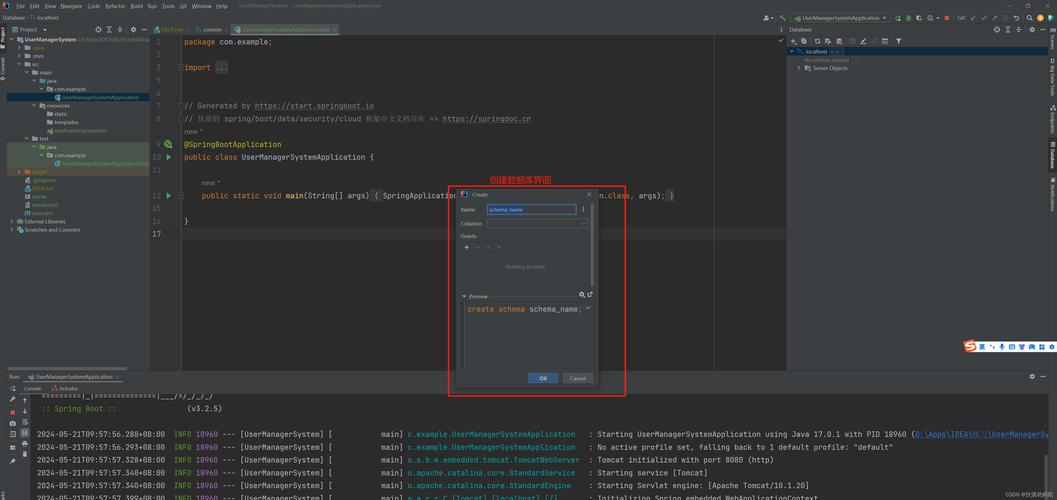This screenshot has width=1057, height=500.
Task: Open the UserManagerSystemApplication run configuration dropdown
Action: point(840,18)
